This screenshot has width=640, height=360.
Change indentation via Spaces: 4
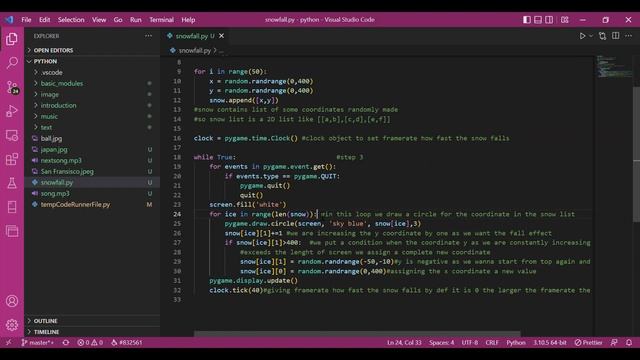tap(441, 342)
